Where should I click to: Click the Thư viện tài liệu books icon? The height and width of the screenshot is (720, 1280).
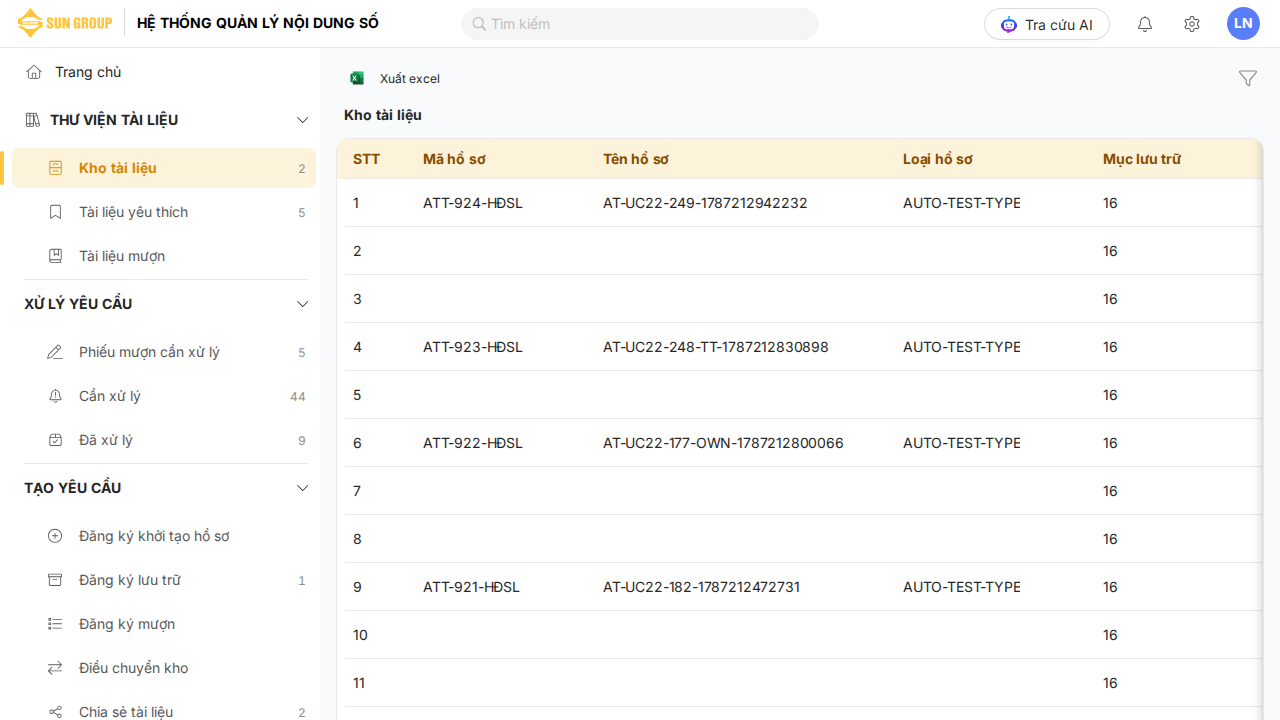click(x=32, y=120)
